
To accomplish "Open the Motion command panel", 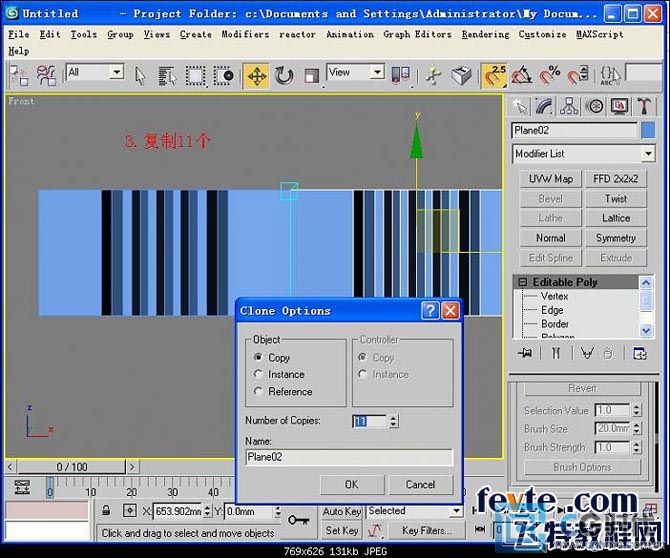I will point(594,106).
